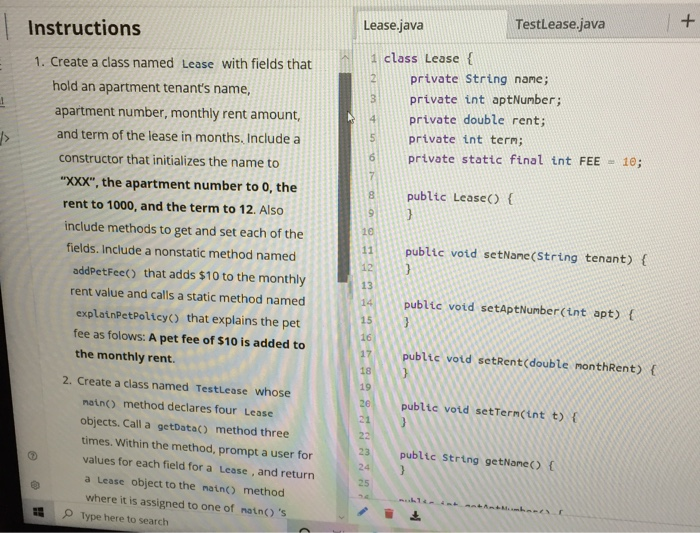Open the Windows Start menu
Image resolution: width=700 pixels, height=533 pixels.
[x=39, y=512]
